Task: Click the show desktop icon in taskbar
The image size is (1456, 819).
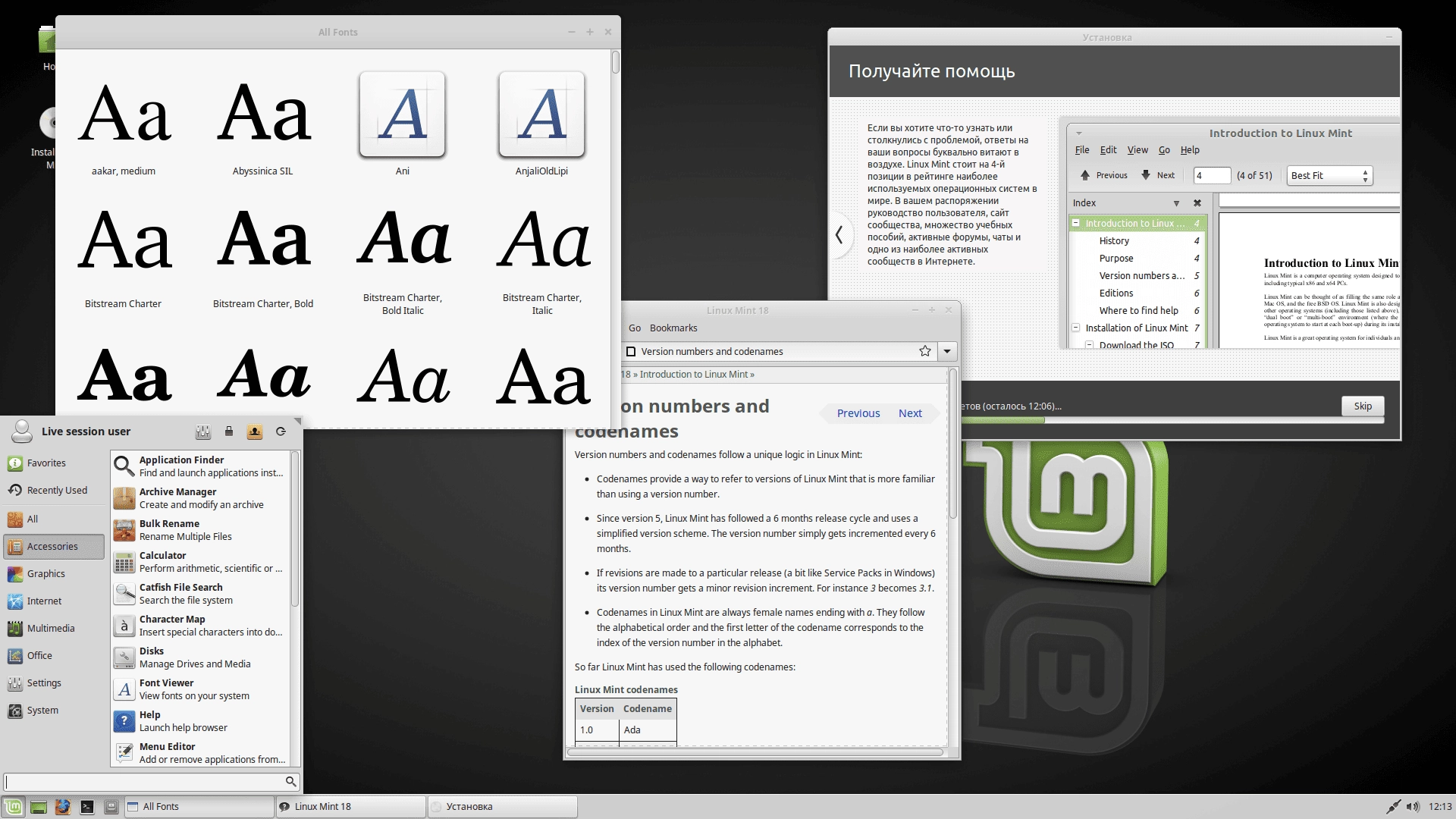Action: click(x=39, y=807)
